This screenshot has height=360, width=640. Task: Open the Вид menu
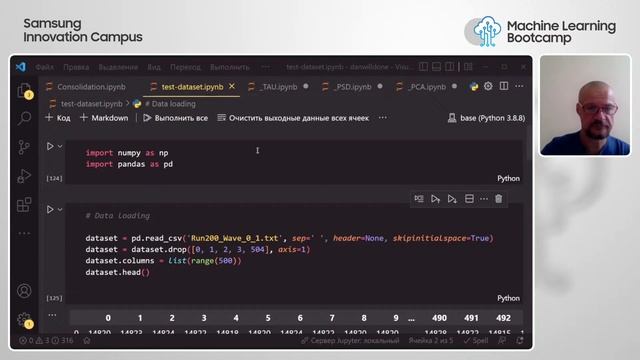154,67
